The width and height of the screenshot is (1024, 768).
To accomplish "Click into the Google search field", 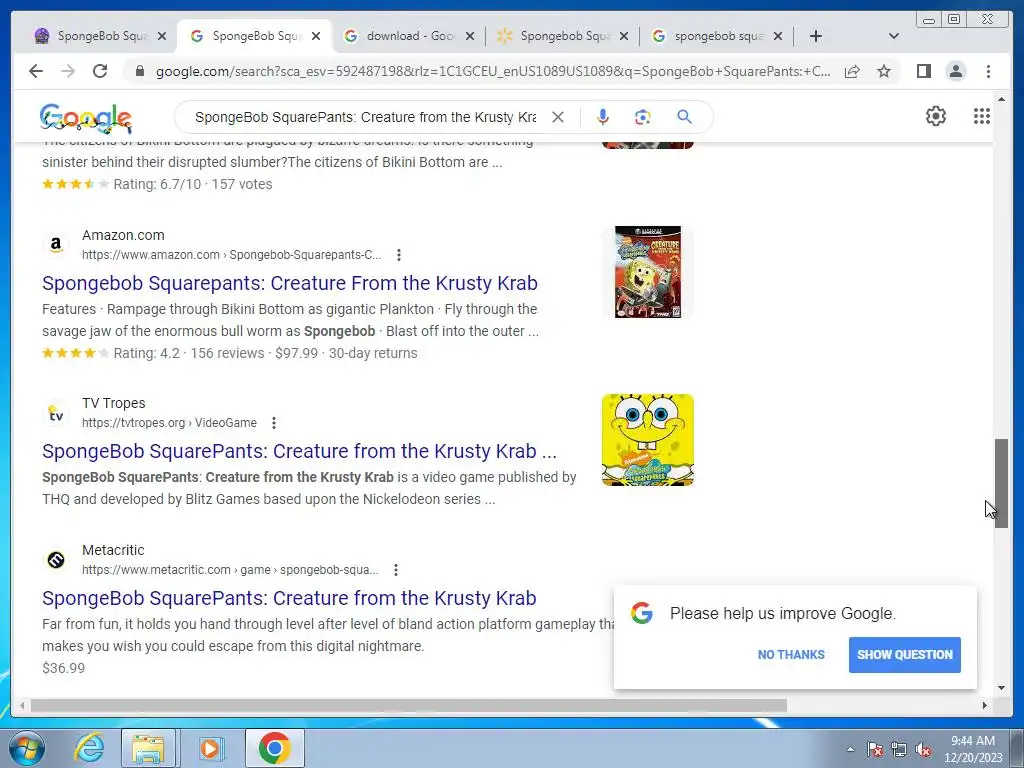I will click(365, 117).
